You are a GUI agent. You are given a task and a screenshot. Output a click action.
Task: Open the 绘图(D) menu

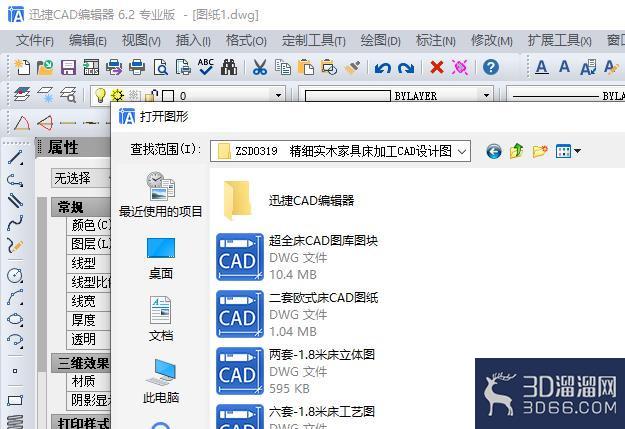[380, 40]
